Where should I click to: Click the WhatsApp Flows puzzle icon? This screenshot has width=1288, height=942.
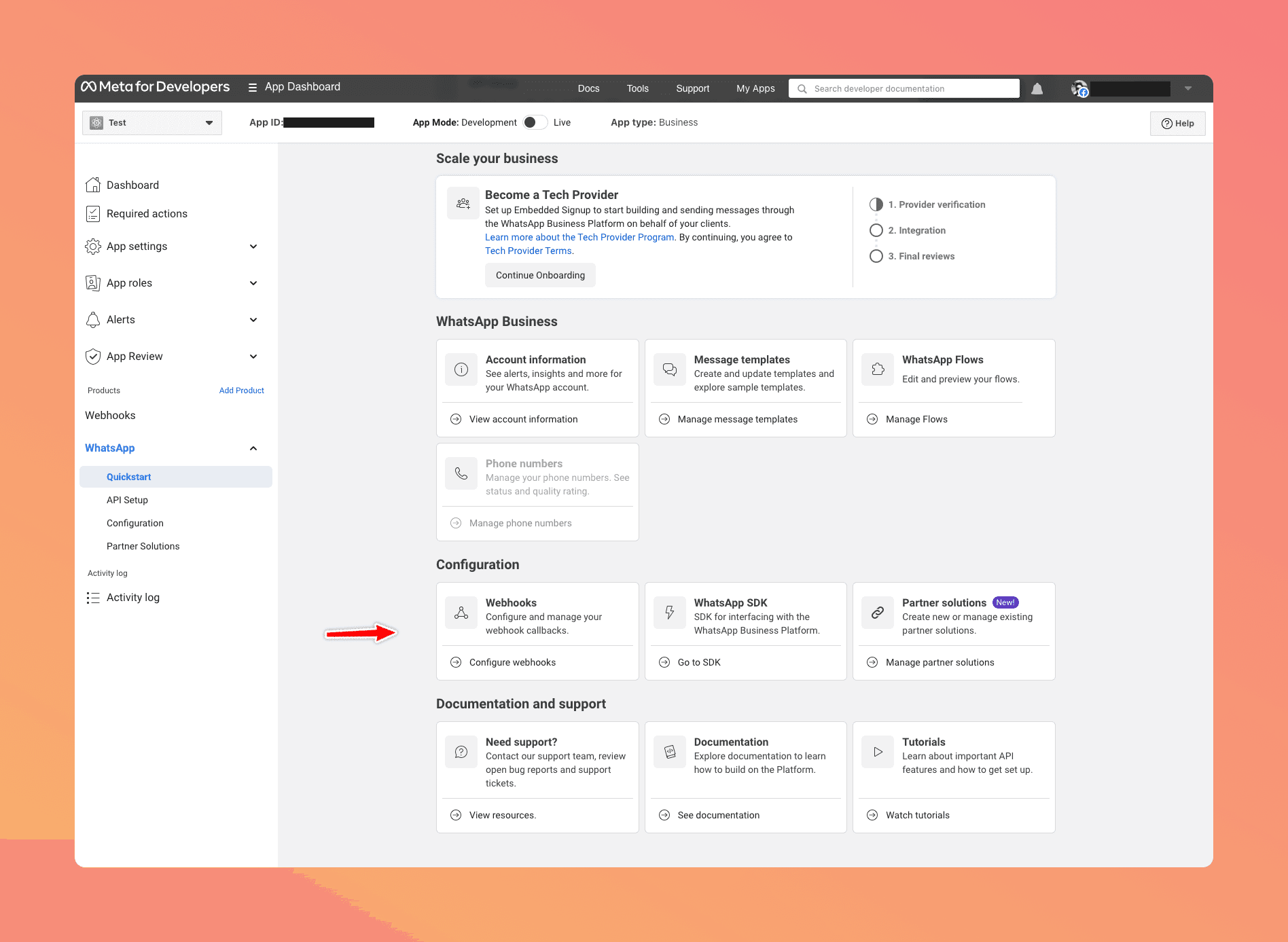(x=878, y=369)
